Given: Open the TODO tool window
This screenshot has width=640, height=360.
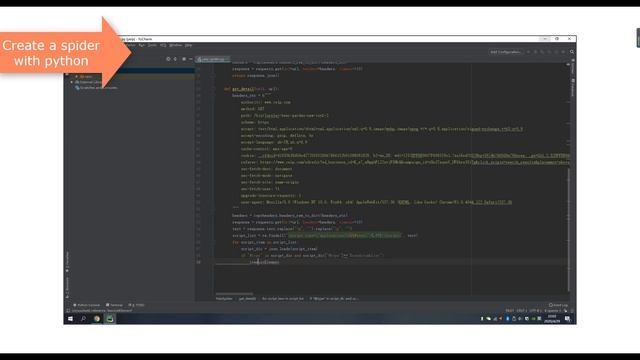Looking at the screenshot, I should click(x=137, y=305).
